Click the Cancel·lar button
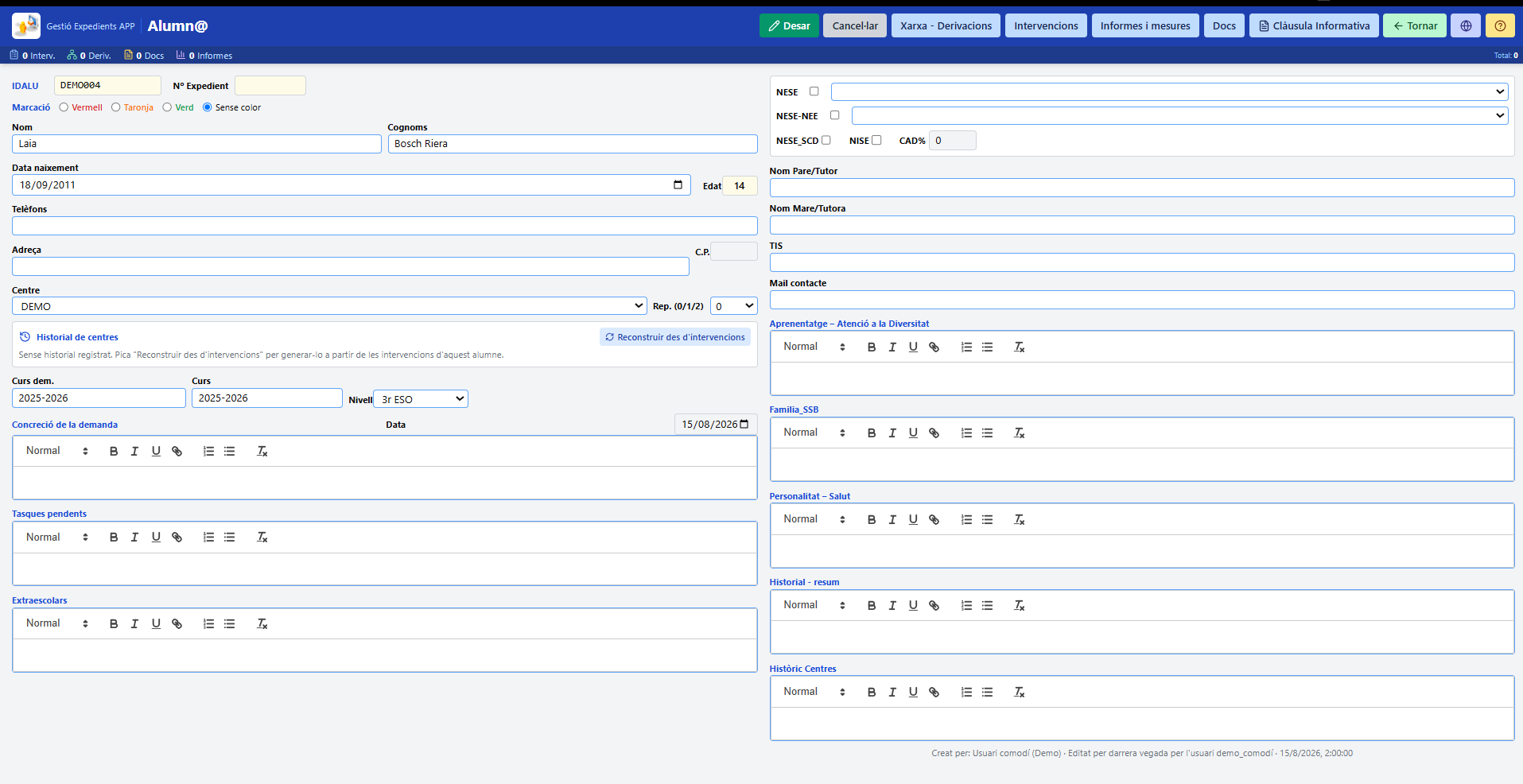The height and width of the screenshot is (784, 1523). tap(855, 25)
